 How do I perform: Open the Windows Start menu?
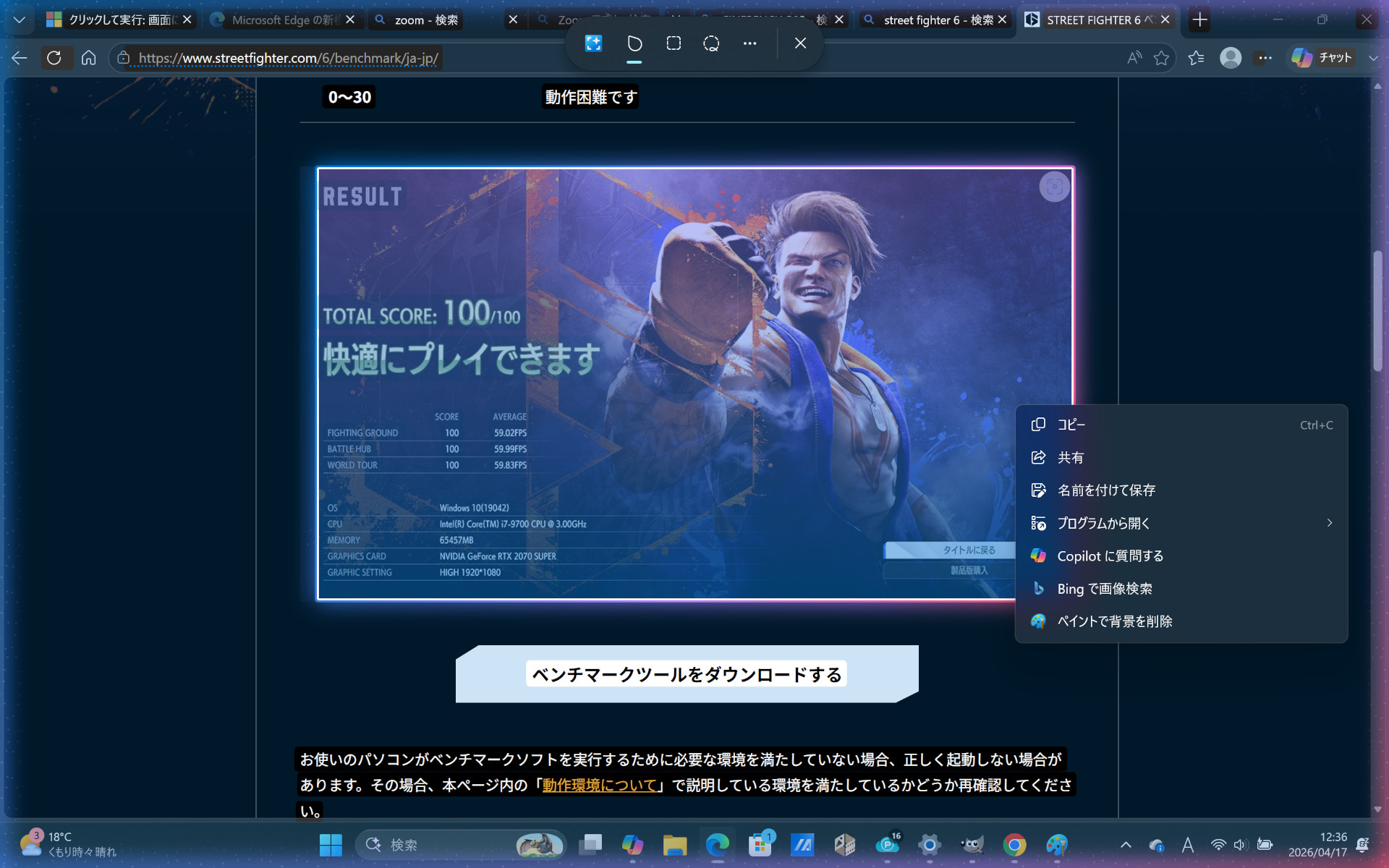click(331, 844)
